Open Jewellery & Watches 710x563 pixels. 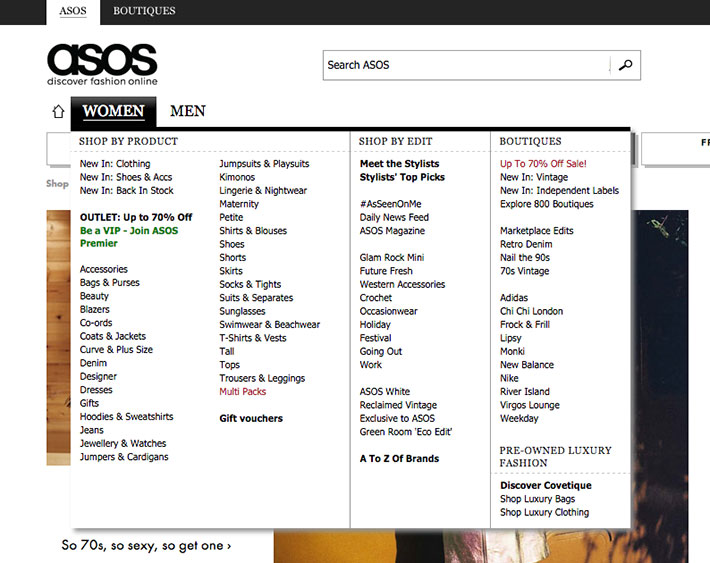(x=123, y=443)
